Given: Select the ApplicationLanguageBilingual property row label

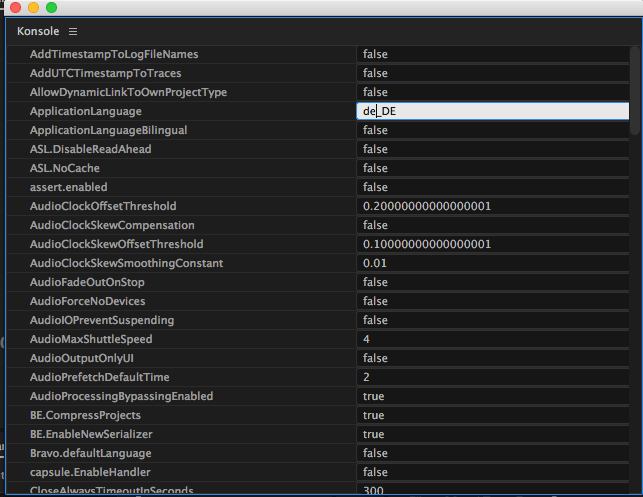Looking at the screenshot, I should coord(108,131).
